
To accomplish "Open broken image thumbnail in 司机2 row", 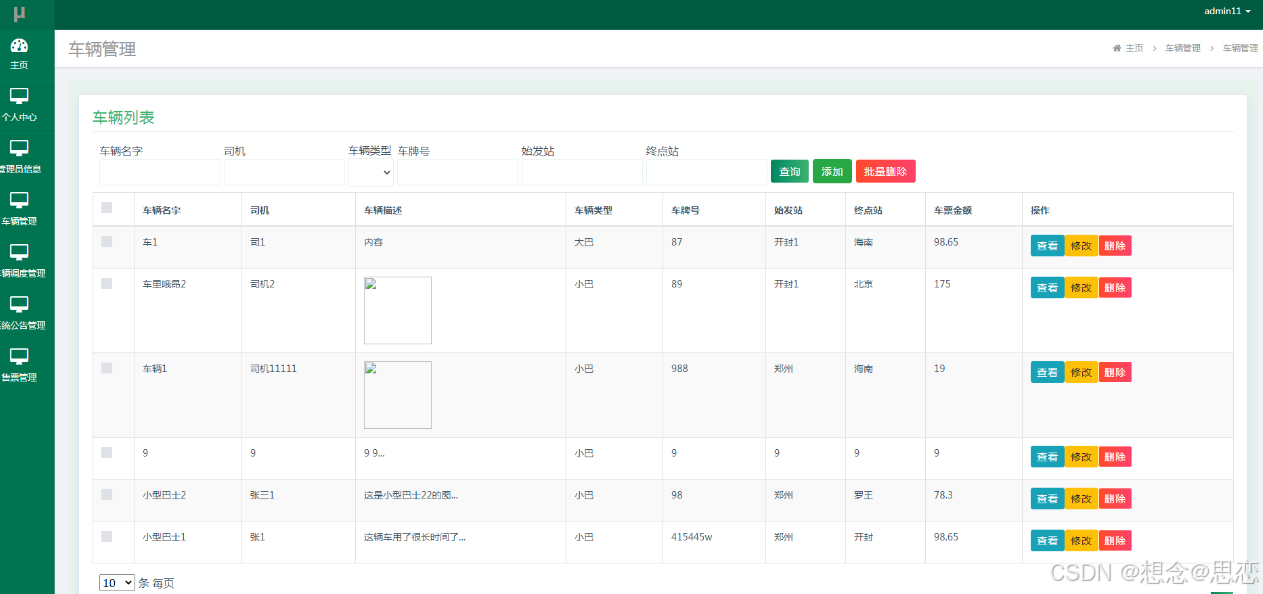I will [398, 310].
